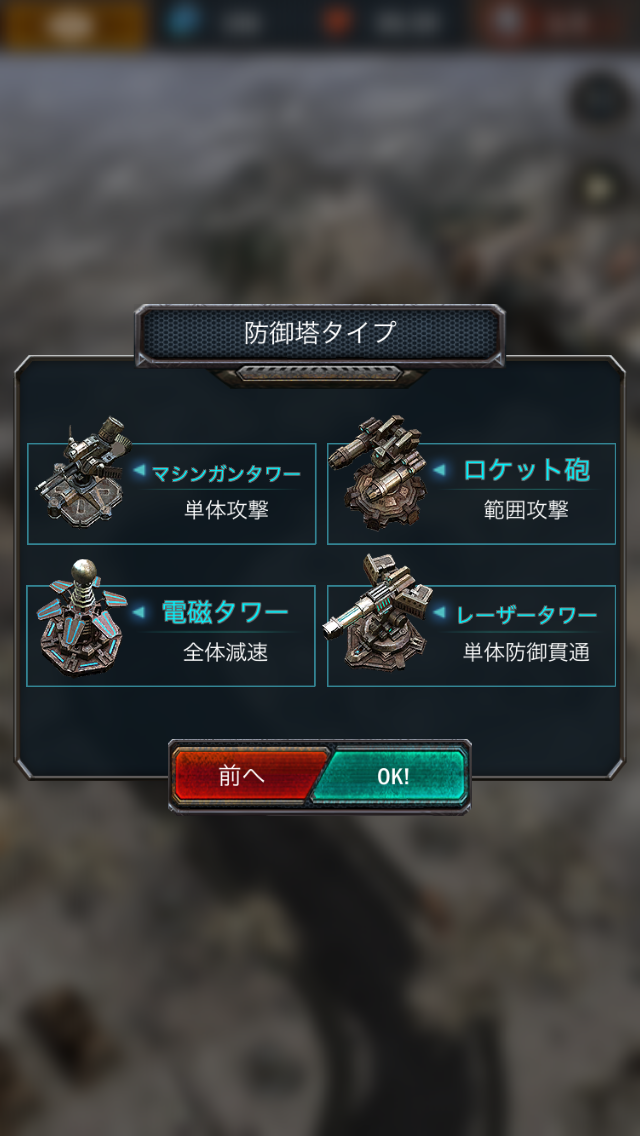Click arrow beside 電磁タワー label
The width and height of the screenshot is (640, 1136).
138,613
